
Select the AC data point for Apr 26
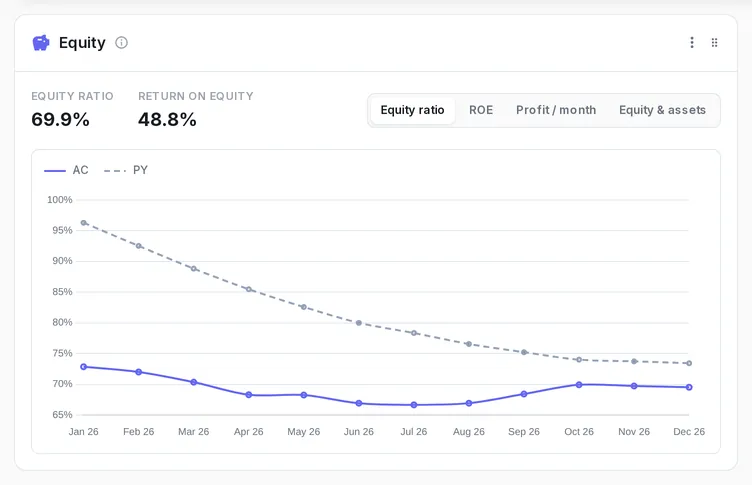pos(249,395)
